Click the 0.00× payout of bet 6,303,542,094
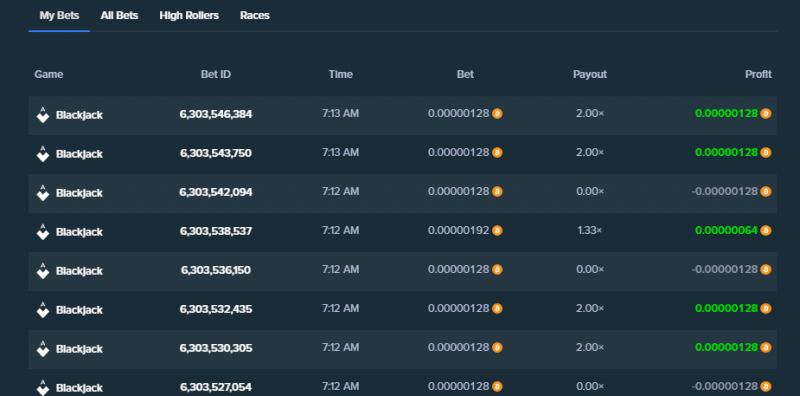 (x=590, y=191)
